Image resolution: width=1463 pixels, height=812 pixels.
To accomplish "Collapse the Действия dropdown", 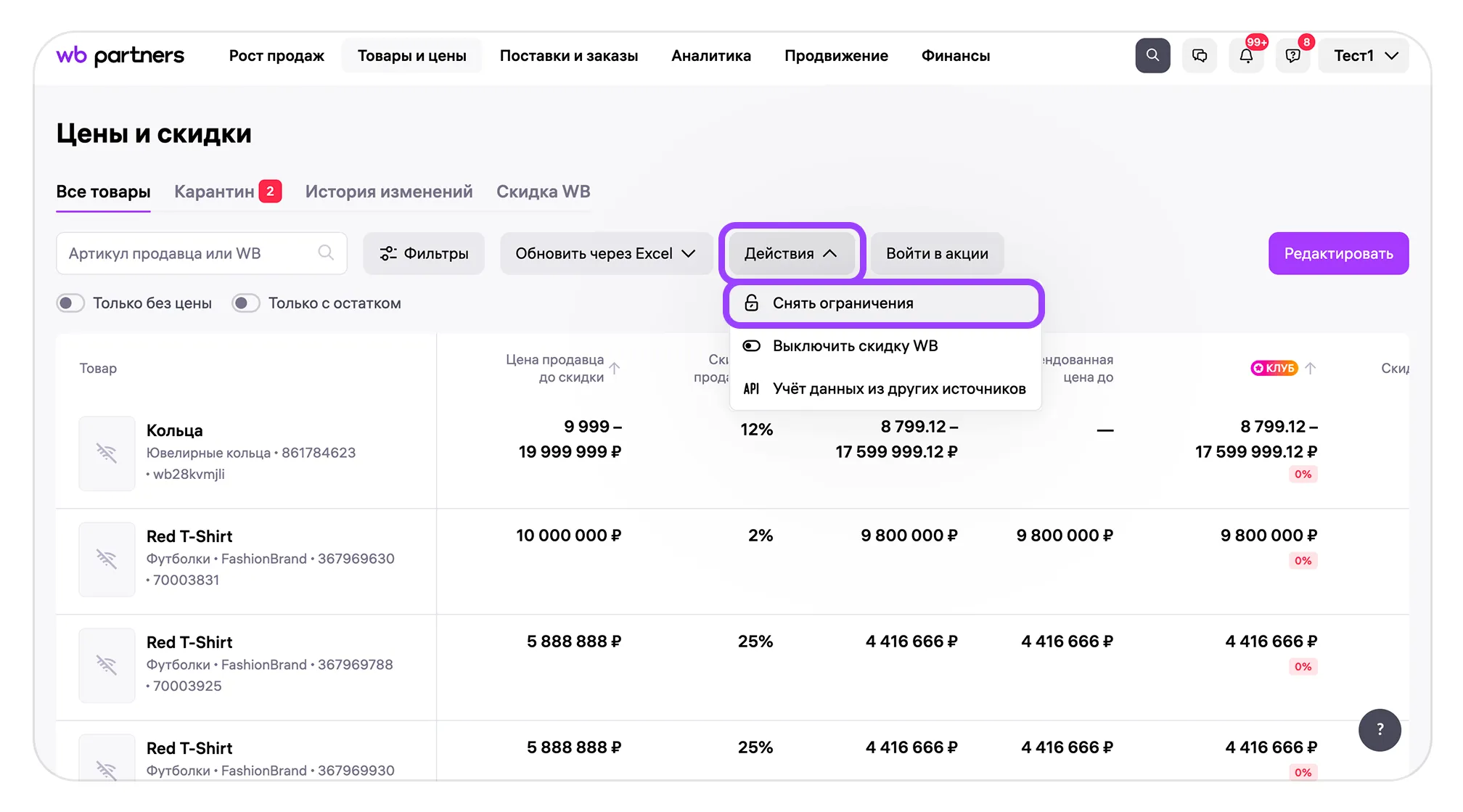I will coord(791,253).
